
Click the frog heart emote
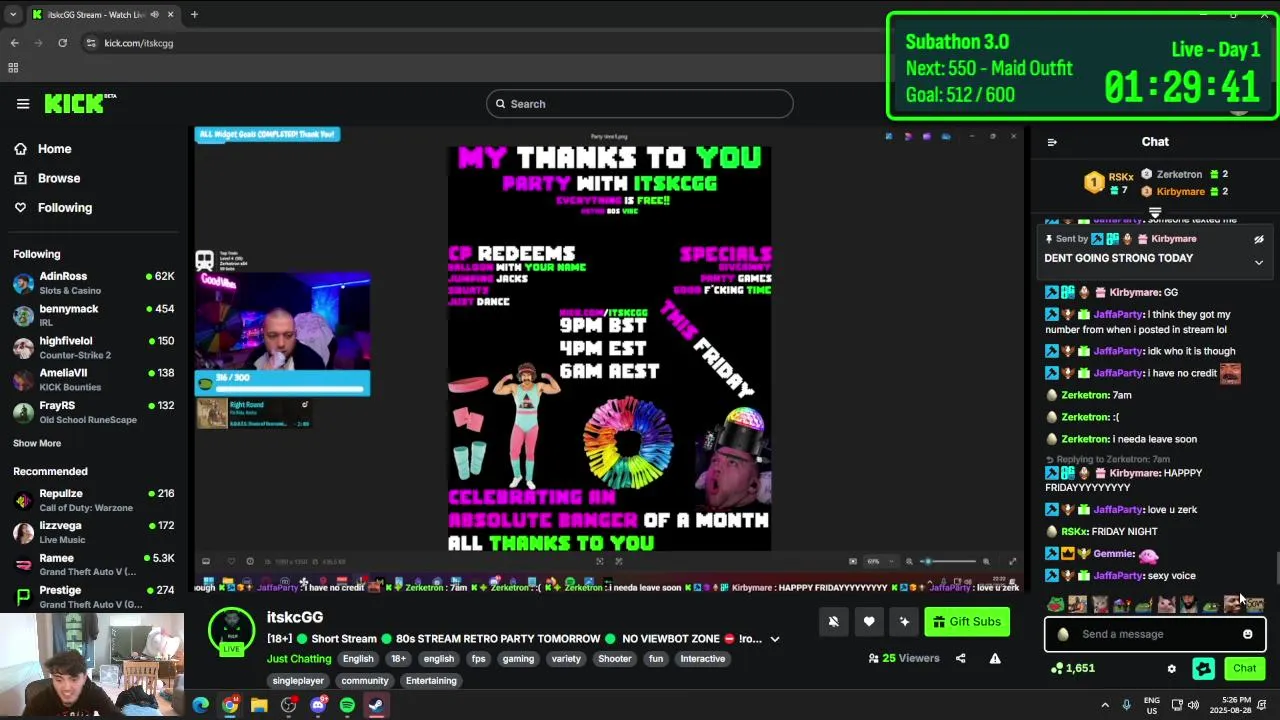(1055, 604)
